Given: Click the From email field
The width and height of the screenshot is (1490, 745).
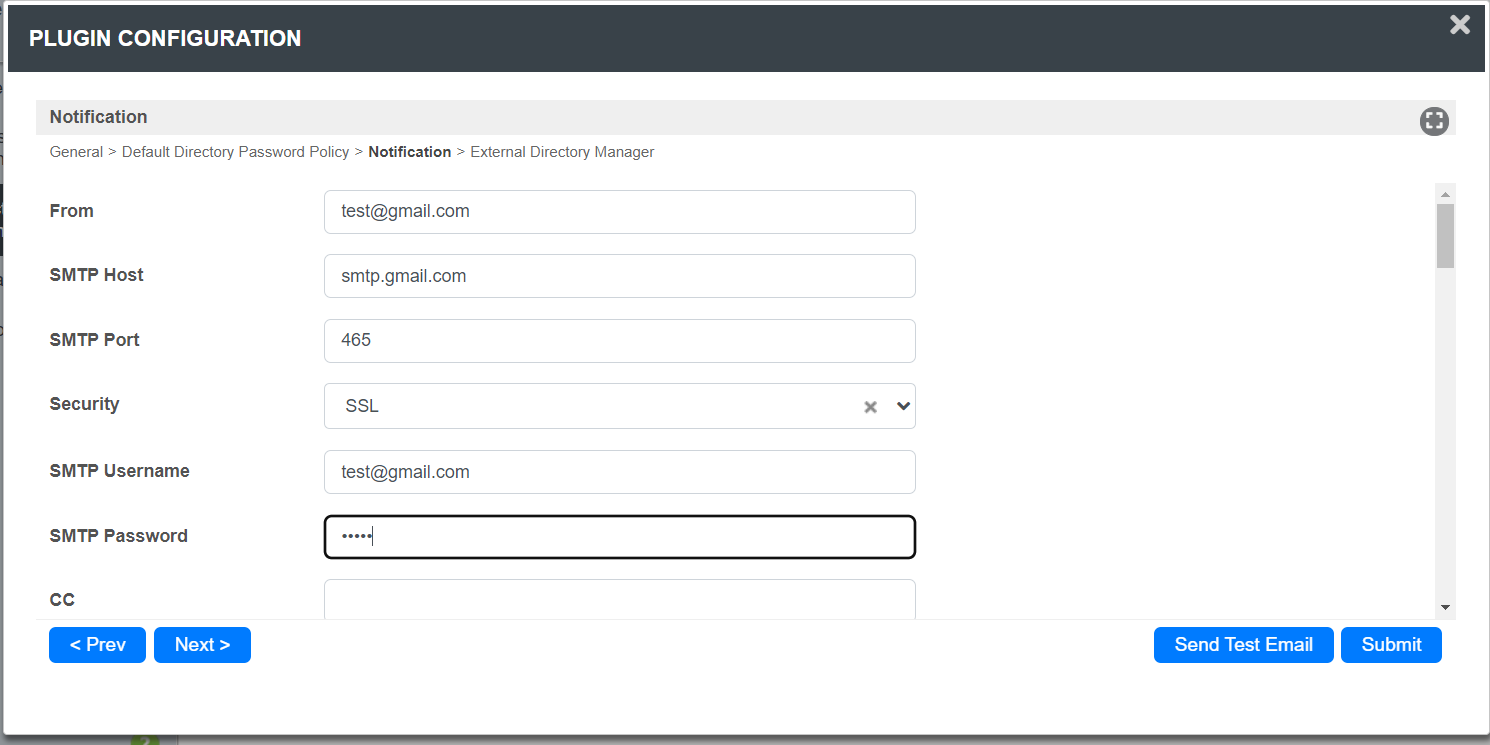Looking at the screenshot, I should tap(619, 212).
